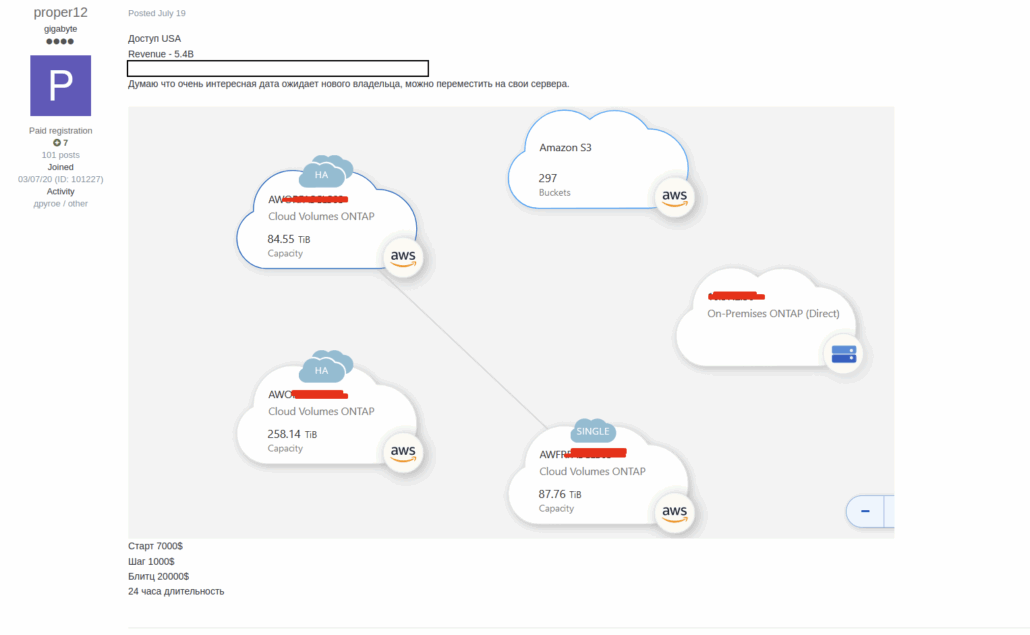Select the On-Premises ONTAP (Direct) label
Image resolution: width=1030 pixels, height=635 pixels.
tap(773, 313)
